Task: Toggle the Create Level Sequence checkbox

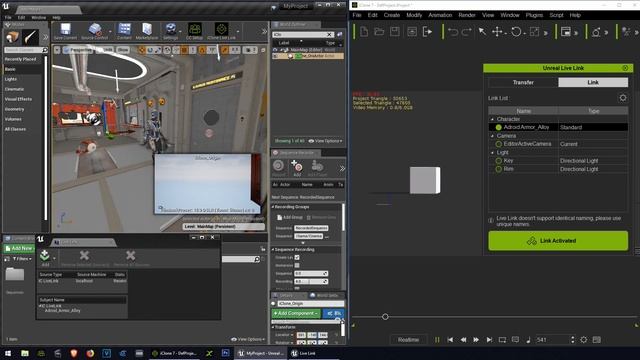Action: pyautogui.click(x=297, y=258)
